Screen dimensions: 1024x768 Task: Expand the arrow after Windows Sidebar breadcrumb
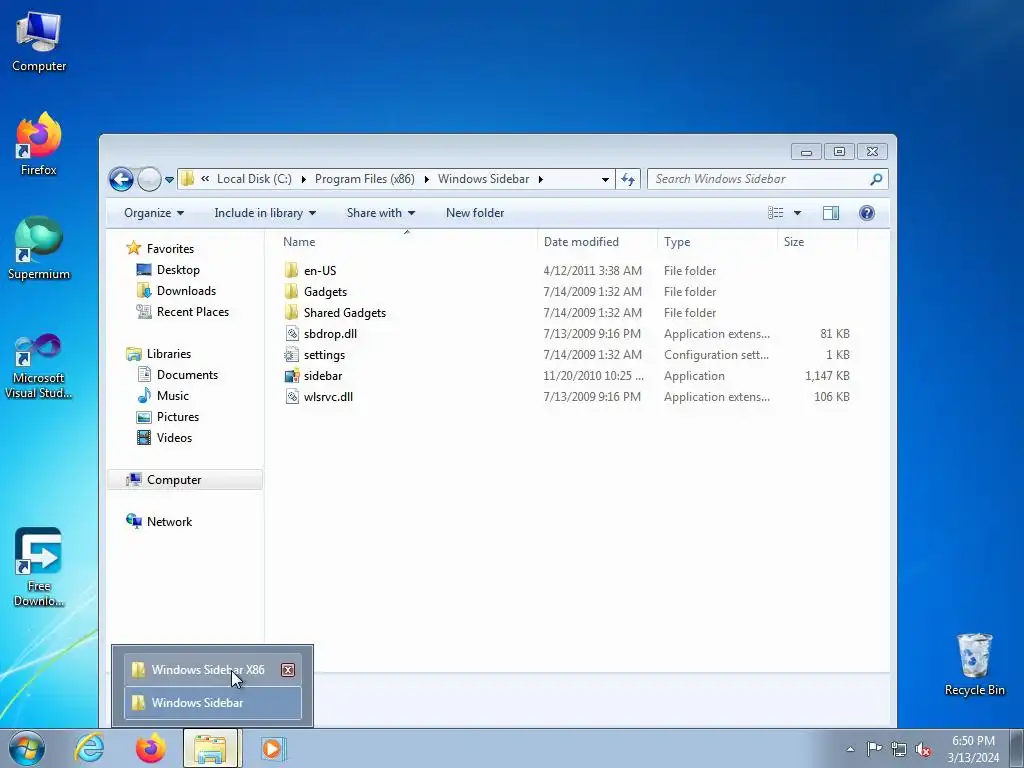pos(541,179)
